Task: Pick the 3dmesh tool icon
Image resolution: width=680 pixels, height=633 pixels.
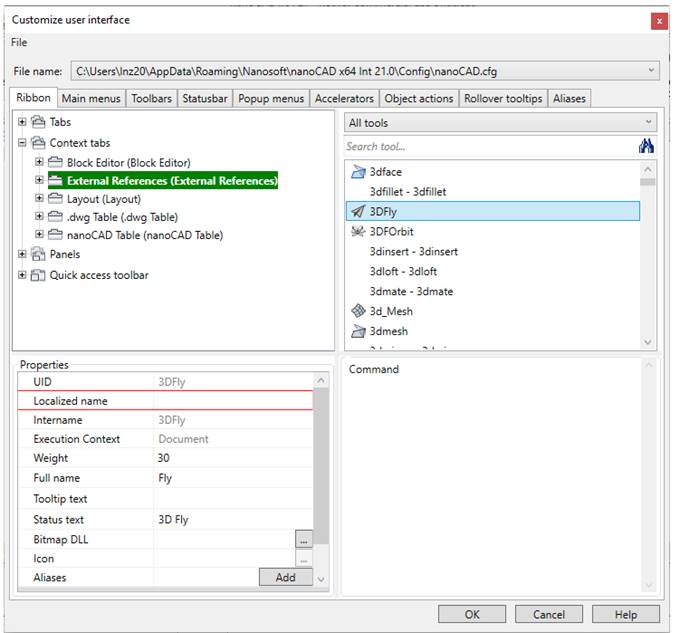Action: (x=357, y=331)
